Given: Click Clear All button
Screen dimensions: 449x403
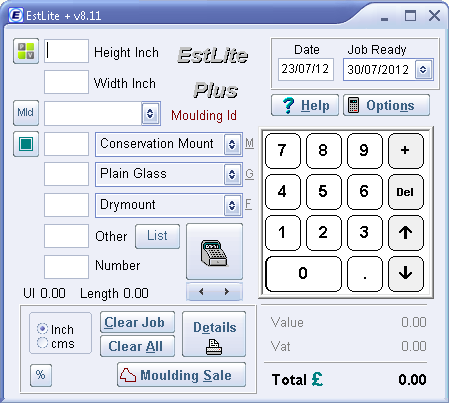Looking at the screenshot, I should 137,346.
